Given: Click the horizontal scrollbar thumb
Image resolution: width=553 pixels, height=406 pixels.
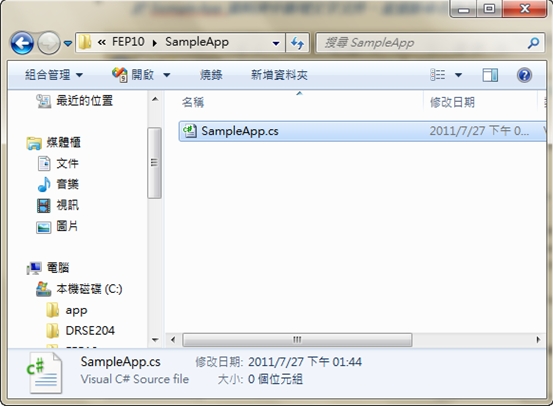Looking at the screenshot, I should pyautogui.click(x=297, y=340).
